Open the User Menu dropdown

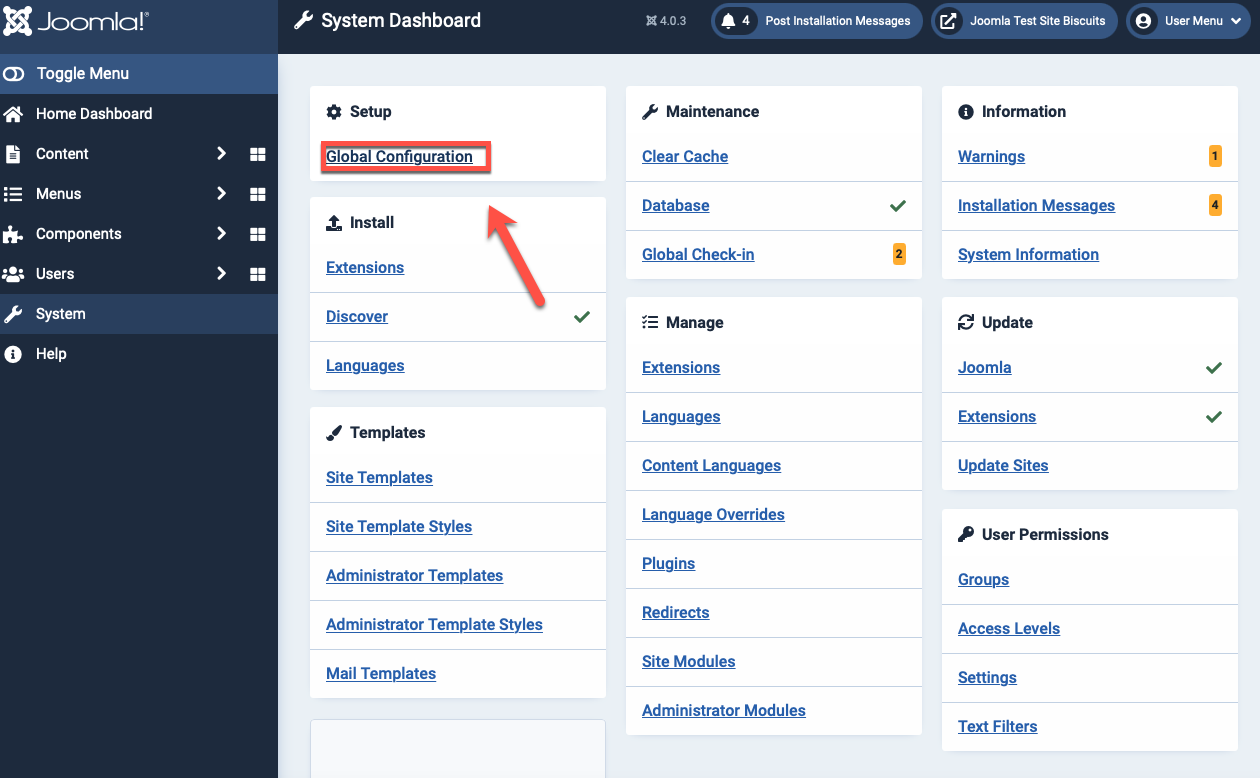(1186, 21)
